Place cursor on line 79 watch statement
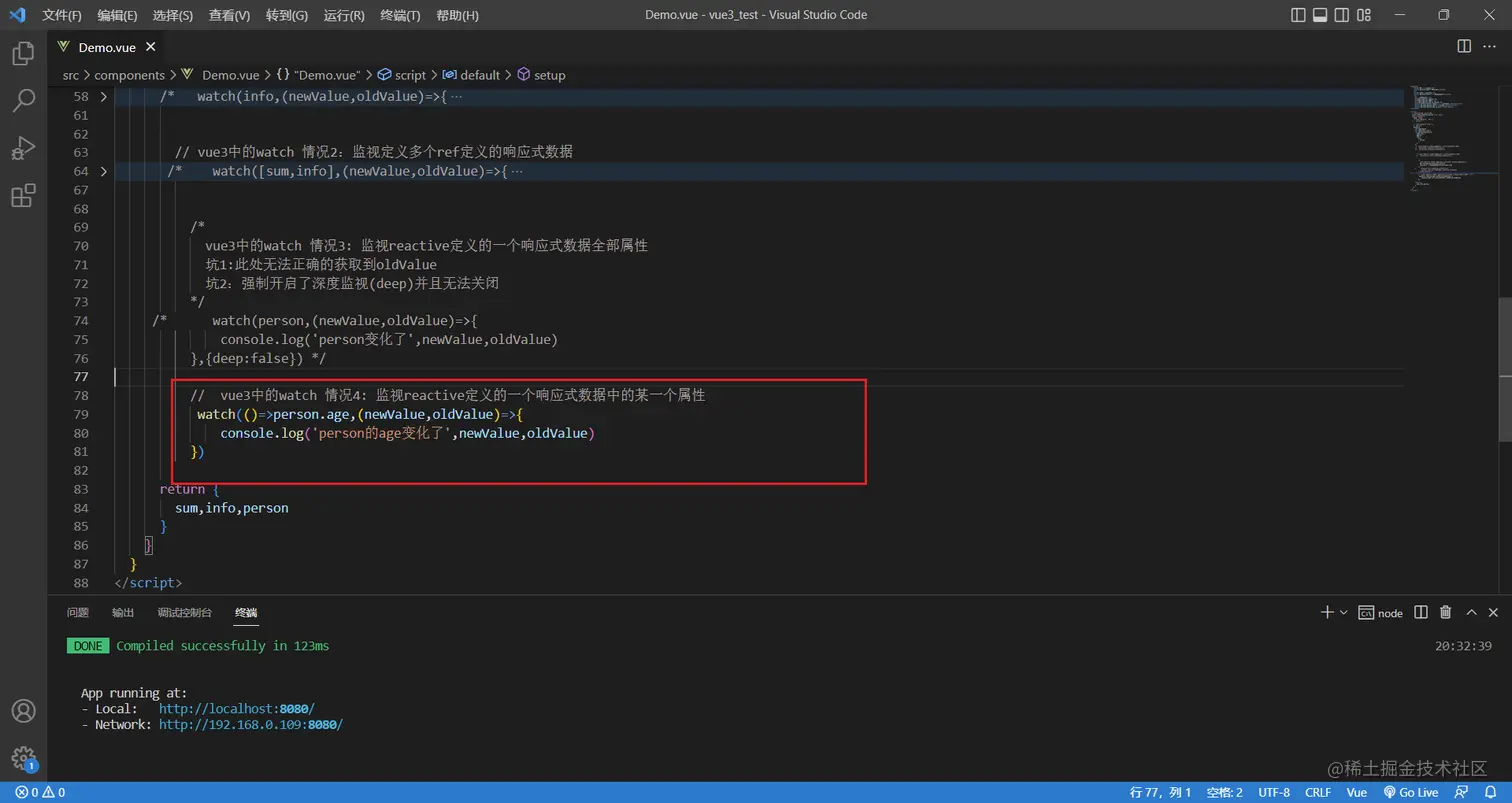The image size is (1512, 803). coord(360,414)
